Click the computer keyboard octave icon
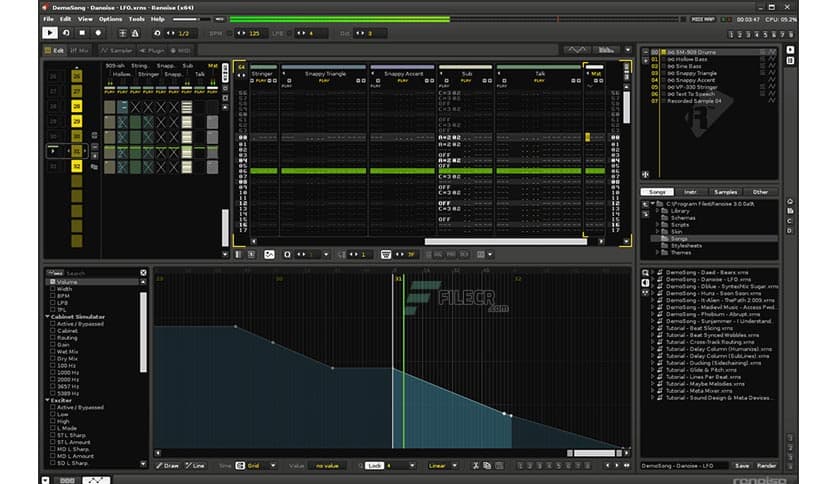The height and width of the screenshot is (484, 836). [x=385, y=255]
